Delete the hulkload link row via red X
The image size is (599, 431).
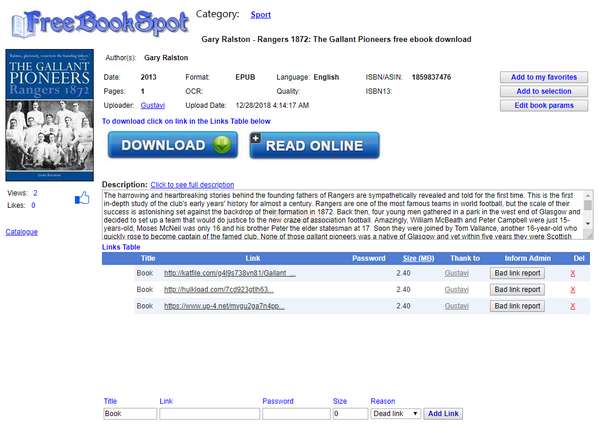point(572,290)
